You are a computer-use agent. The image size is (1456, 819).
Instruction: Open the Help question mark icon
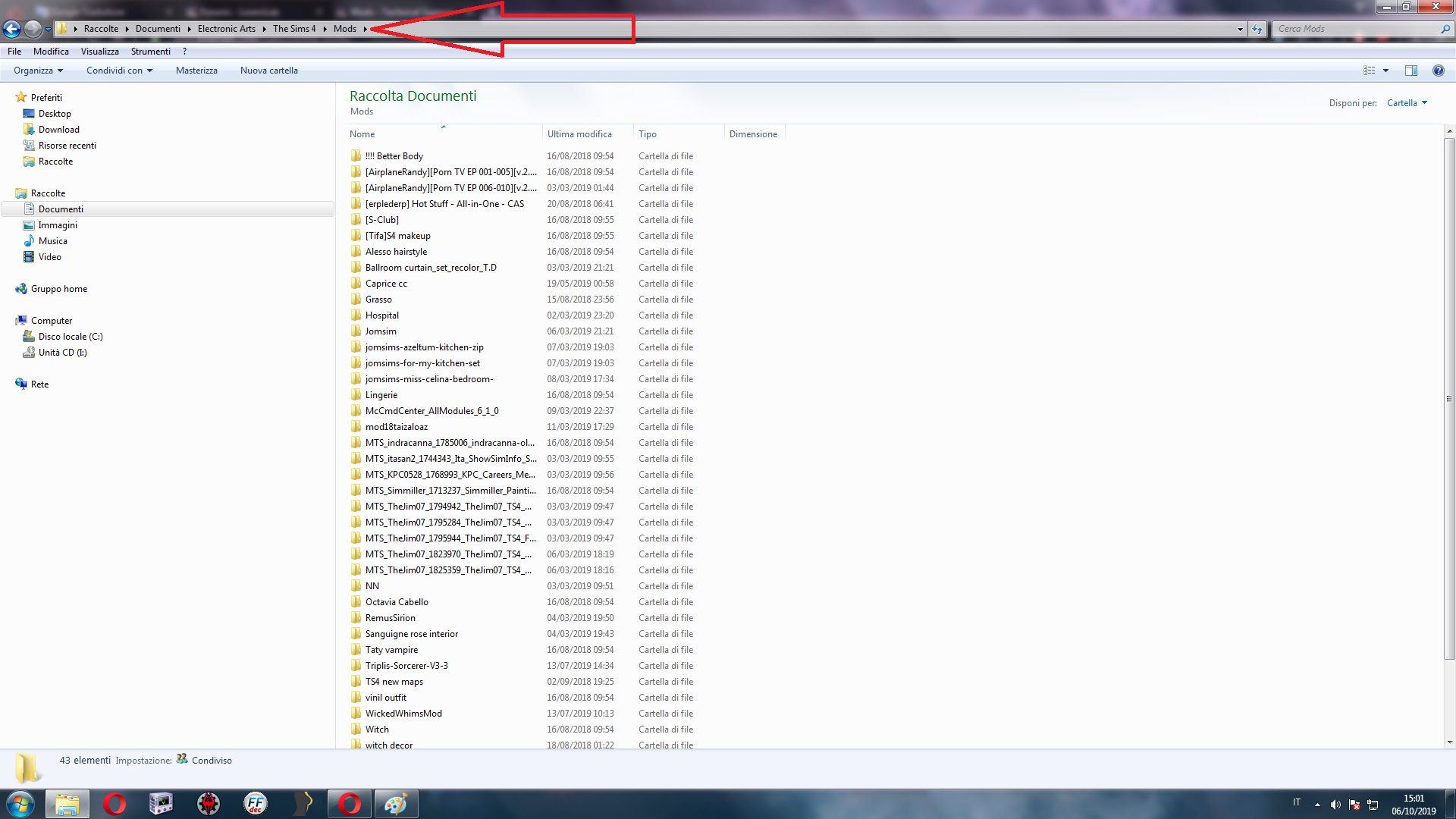[1438, 71]
